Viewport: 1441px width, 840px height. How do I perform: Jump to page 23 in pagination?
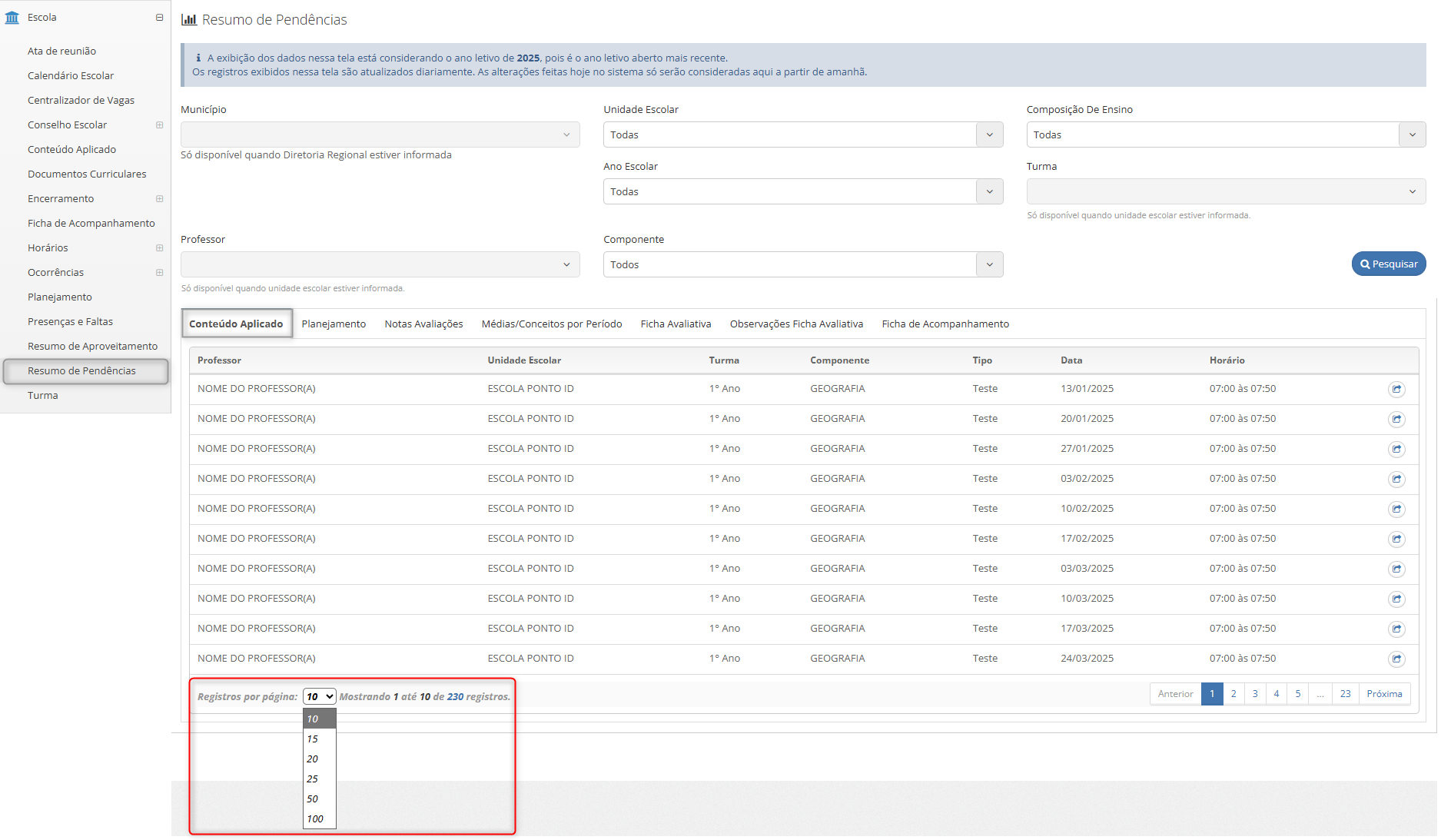tap(1345, 693)
